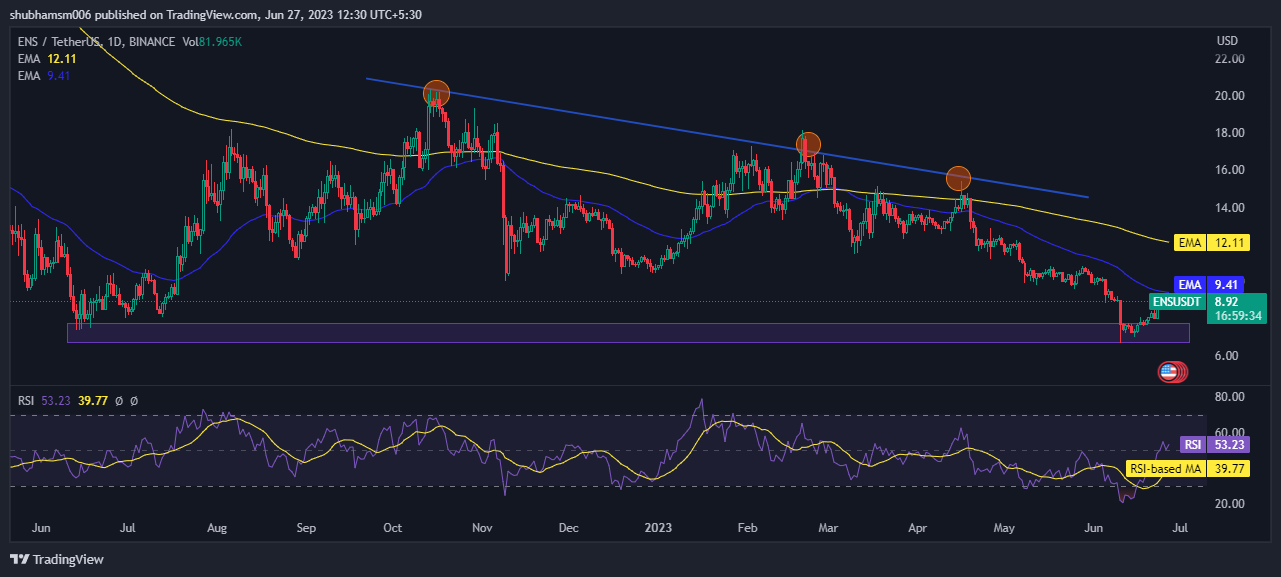Select the orange circle on February peak
This screenshot has width=1281, height=577.
(809, 144)
